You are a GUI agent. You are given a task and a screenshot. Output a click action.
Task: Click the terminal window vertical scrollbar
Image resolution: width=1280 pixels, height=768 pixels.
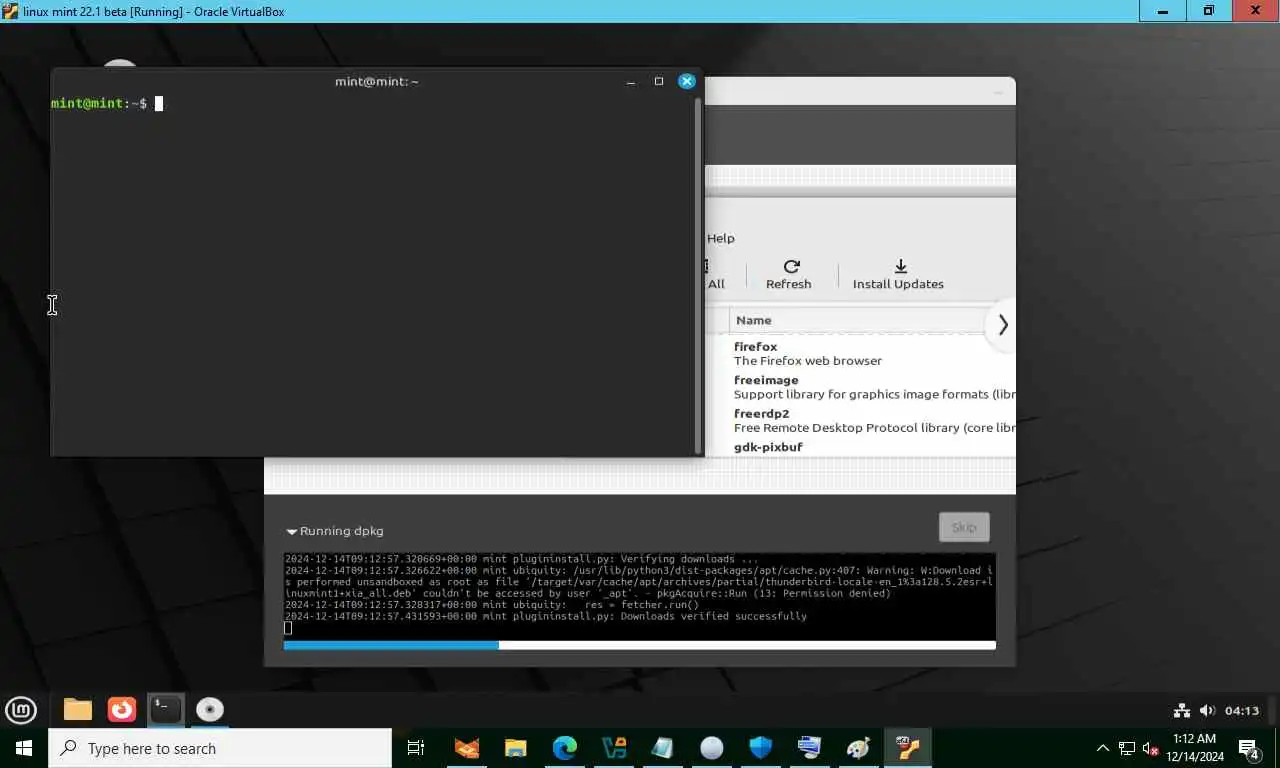[x=697, y=275]
